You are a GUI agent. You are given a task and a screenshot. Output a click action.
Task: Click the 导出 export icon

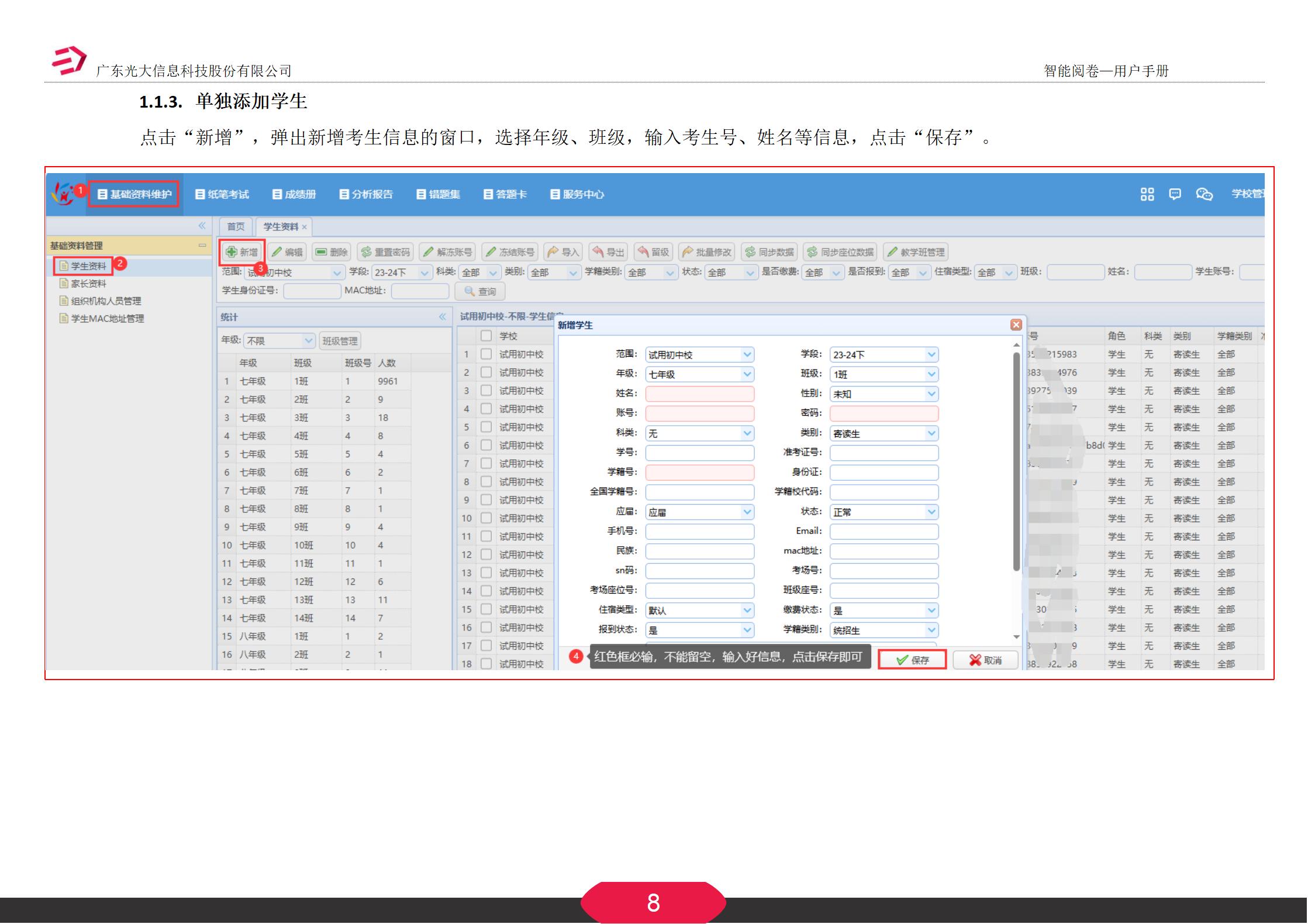click(609, 252)
